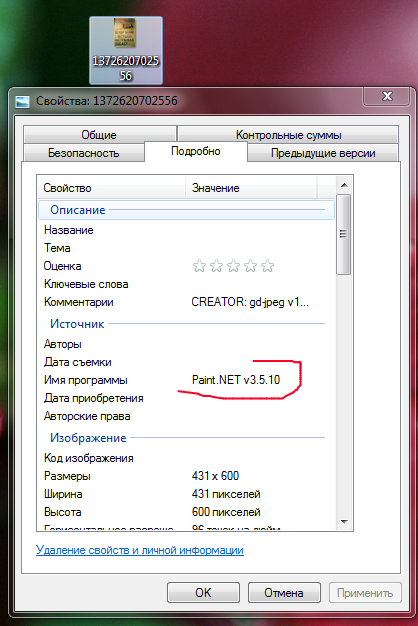This screenshot has height=626, width=418.
Task: Close the properties dialog with X
Action: pyautogui.click(x=387, y=96)
